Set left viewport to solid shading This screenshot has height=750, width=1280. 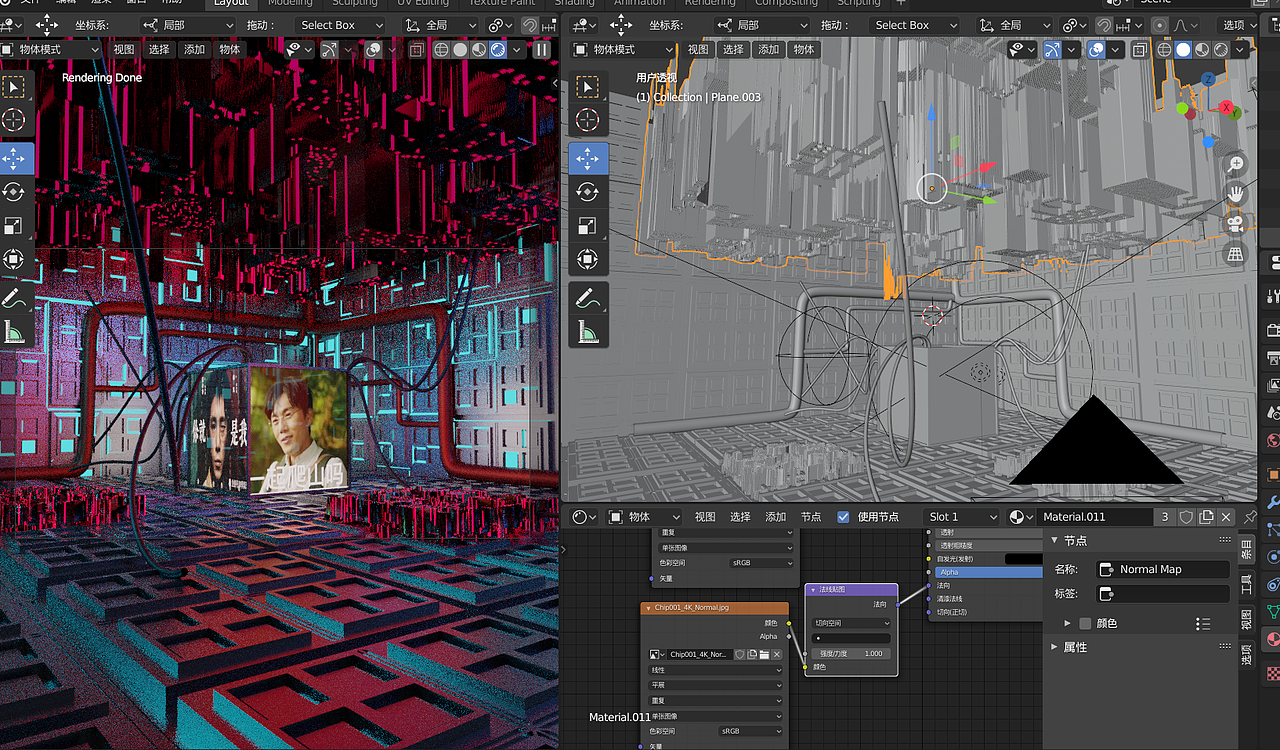[460, 49]
